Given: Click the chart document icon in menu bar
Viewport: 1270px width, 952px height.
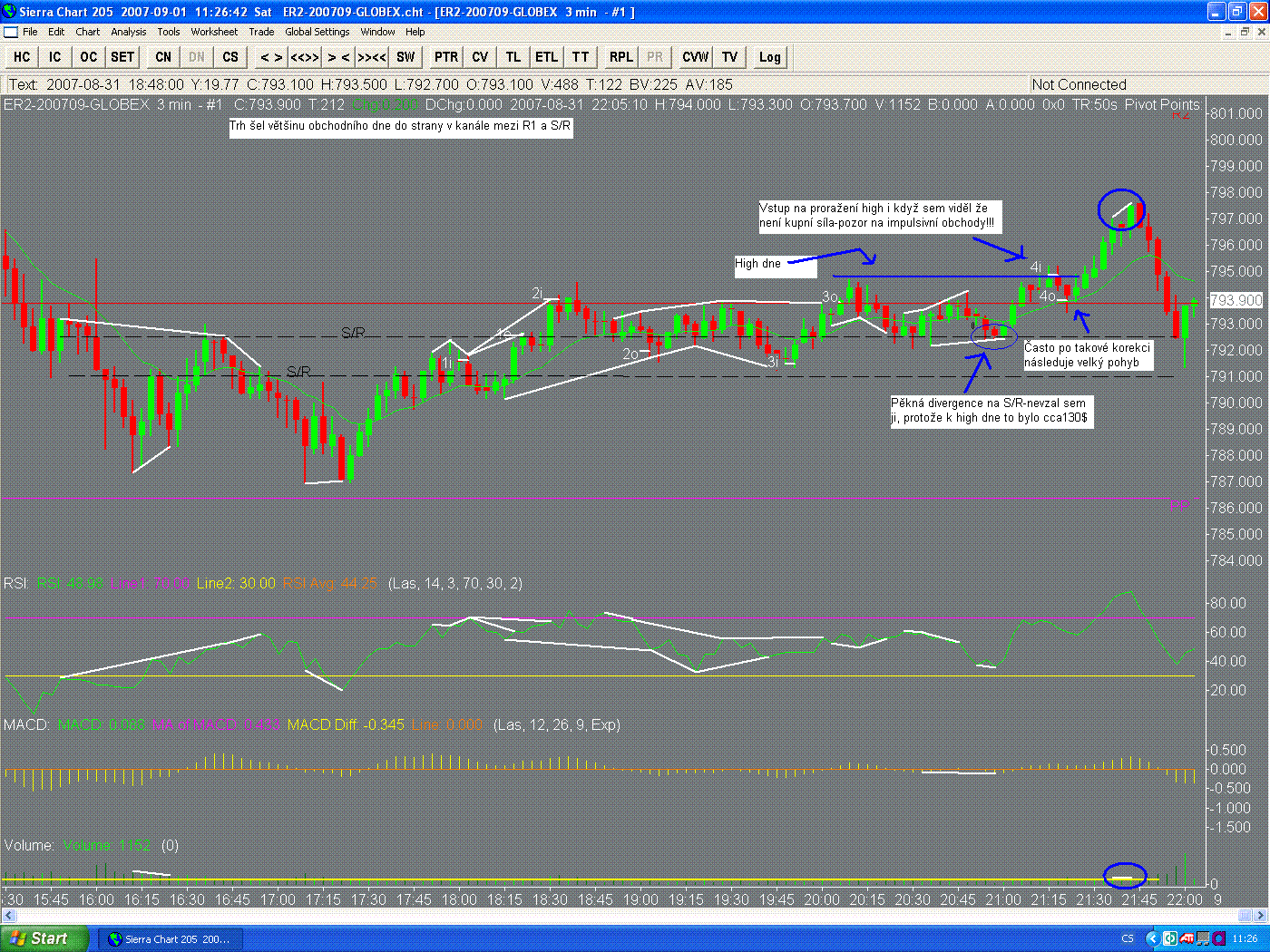Looking at the screenshot, I should point(11,32).
